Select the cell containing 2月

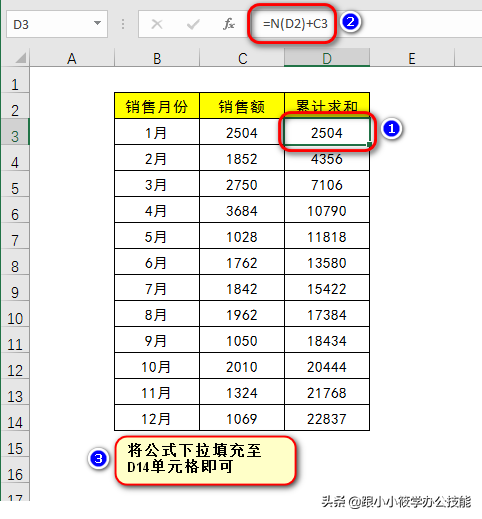click(x=157, y=158)
